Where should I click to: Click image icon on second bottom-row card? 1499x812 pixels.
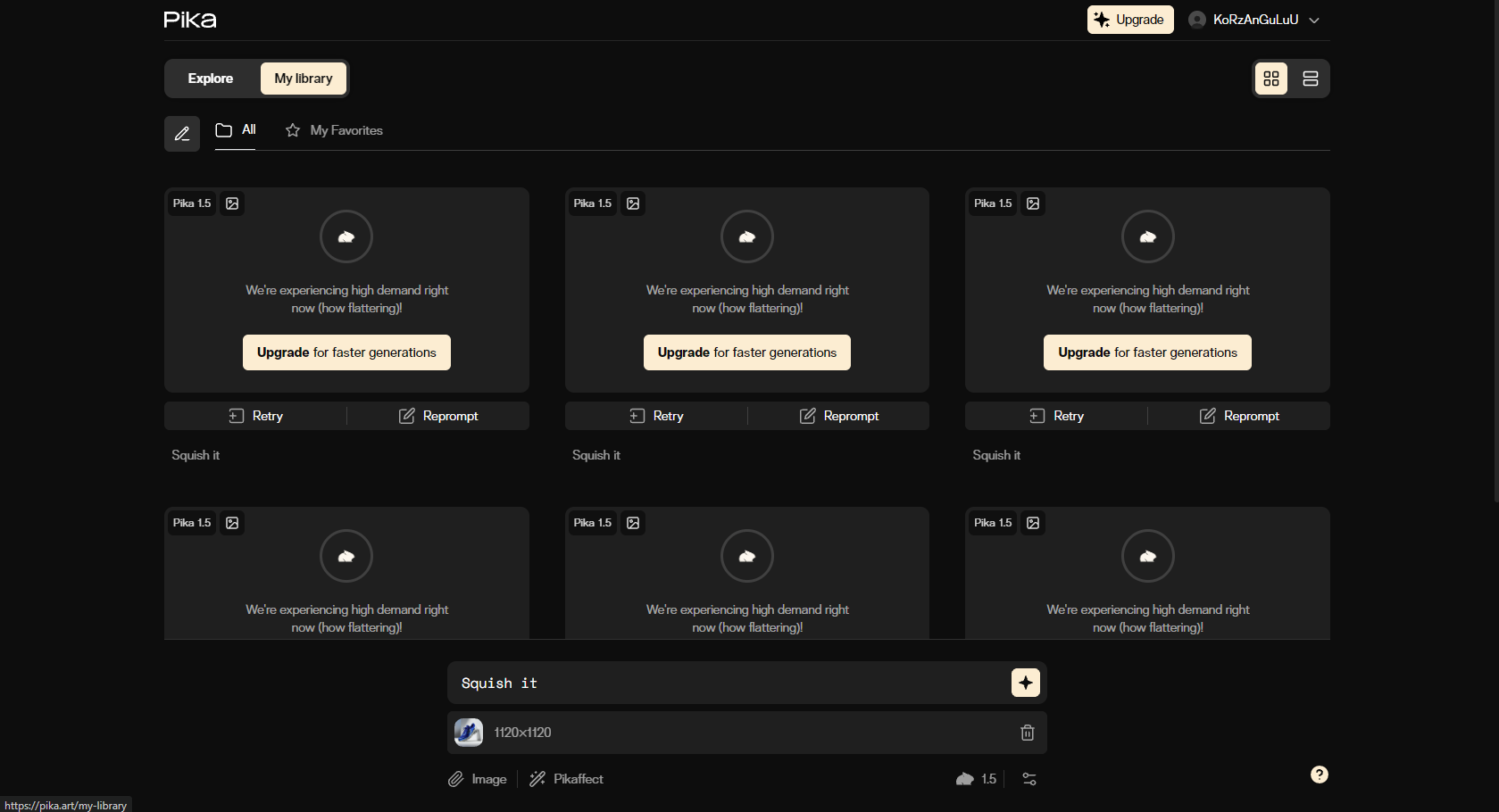pos(633,523)
